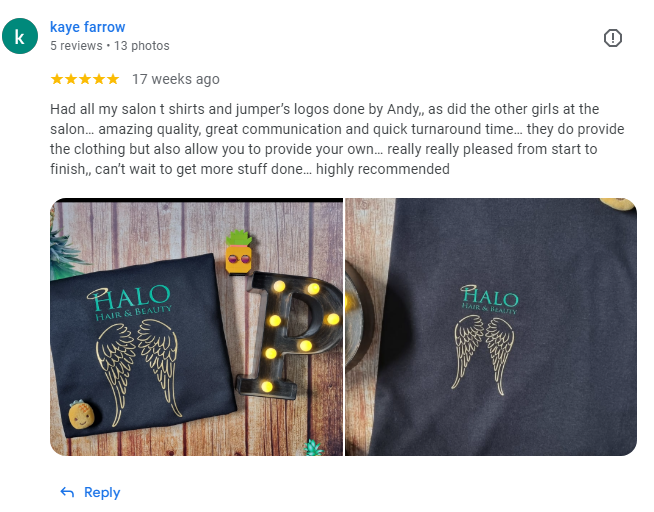Click the gold wings in right photo
The height and width of the screenshot is (512, 654).
(x=483, y=354)
